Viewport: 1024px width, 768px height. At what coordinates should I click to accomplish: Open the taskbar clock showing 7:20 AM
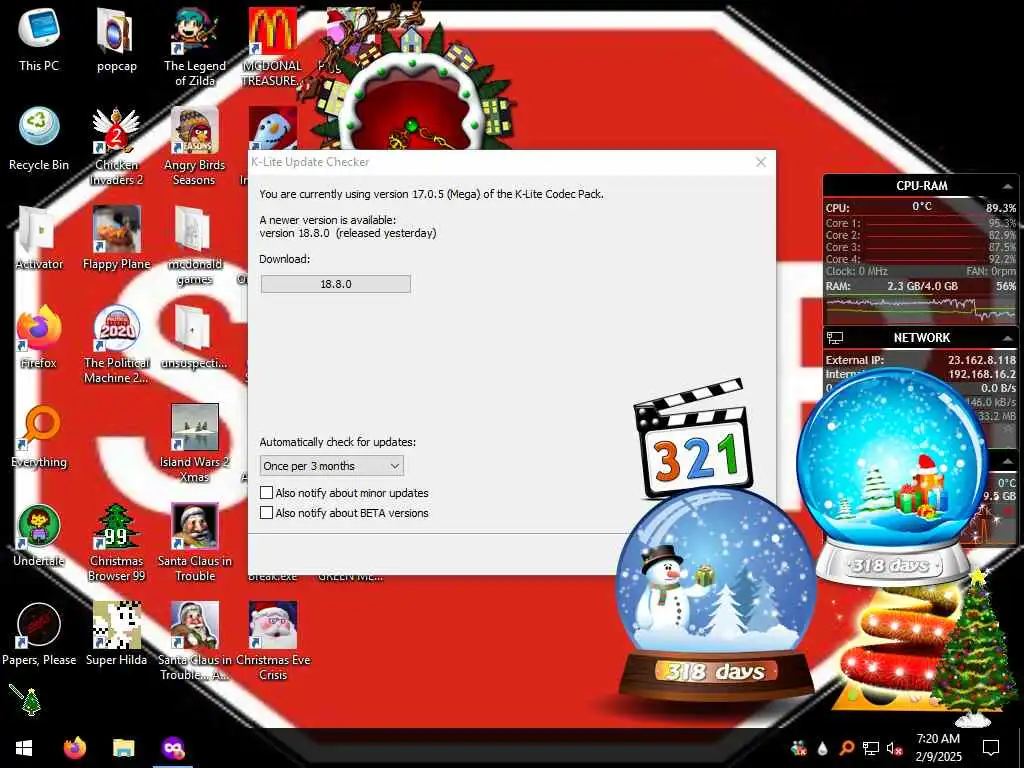(x=938, y=748)
